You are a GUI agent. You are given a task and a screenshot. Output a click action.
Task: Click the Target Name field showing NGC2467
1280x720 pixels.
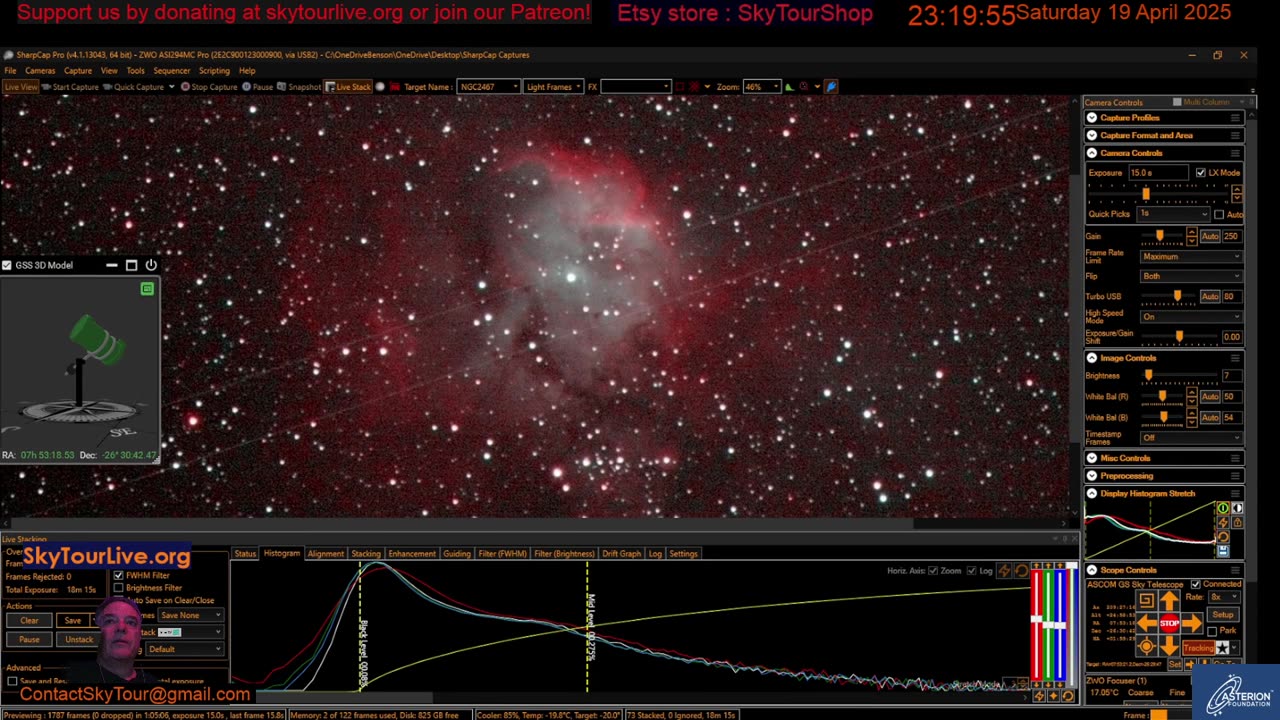(488, 87)
